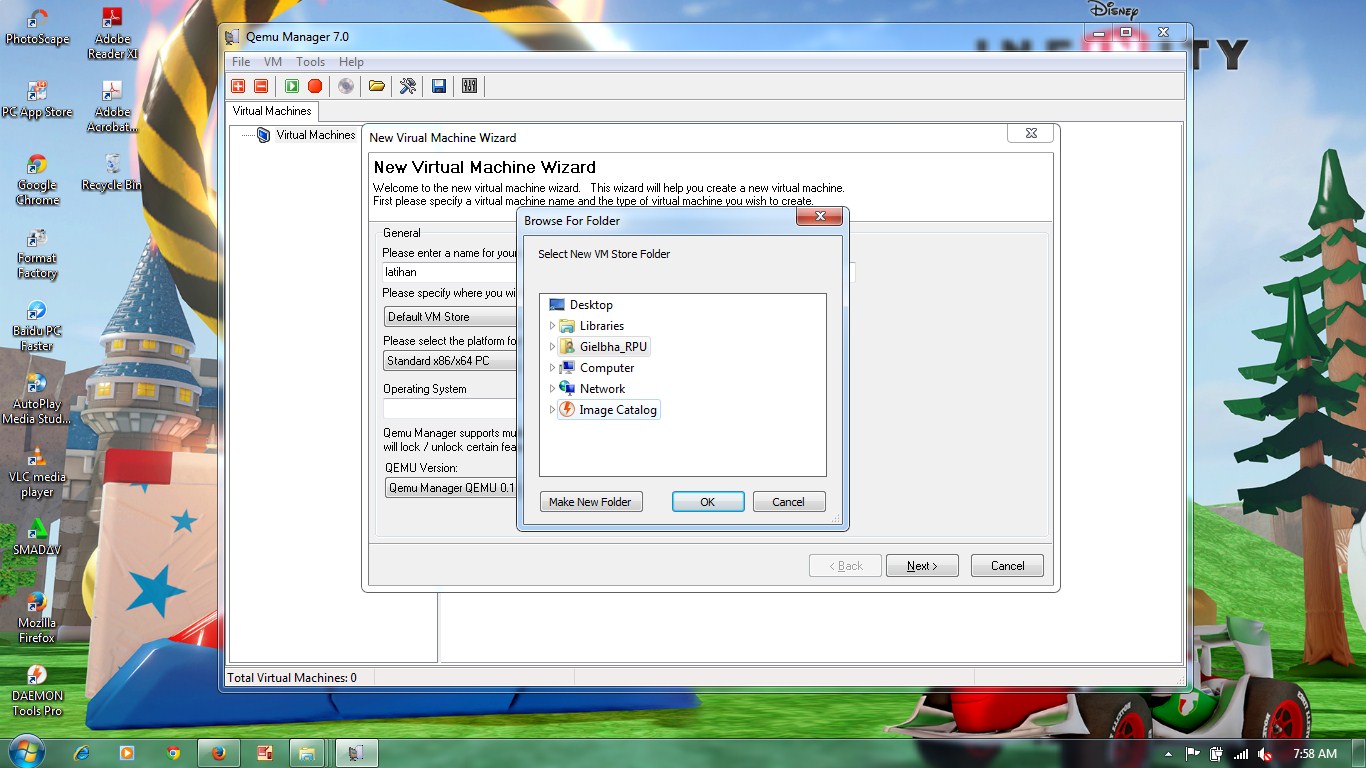This screenshot has width=1366, height=768.
Task: Click the mixer sliders toolbar icon
Action: (x=470, y=86)
